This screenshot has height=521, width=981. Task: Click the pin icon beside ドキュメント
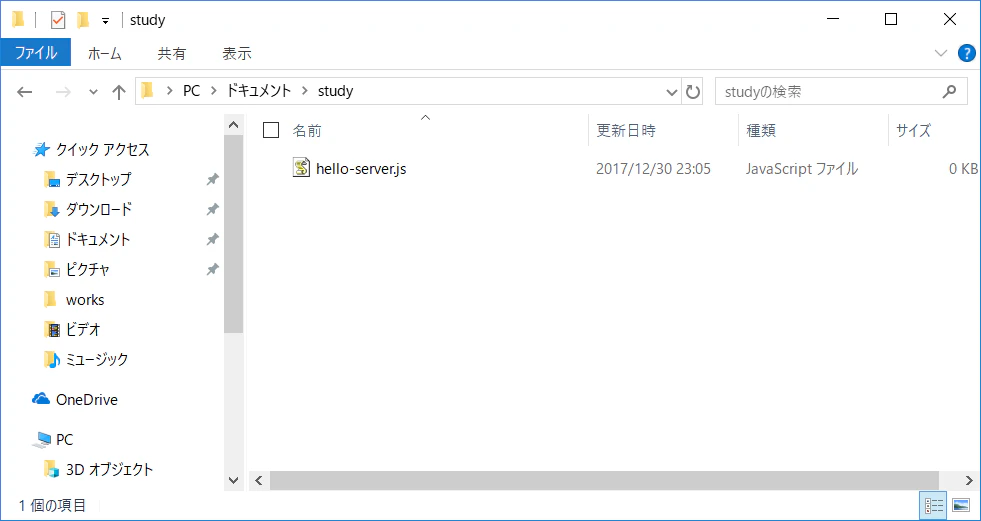(x=213, y=240)
